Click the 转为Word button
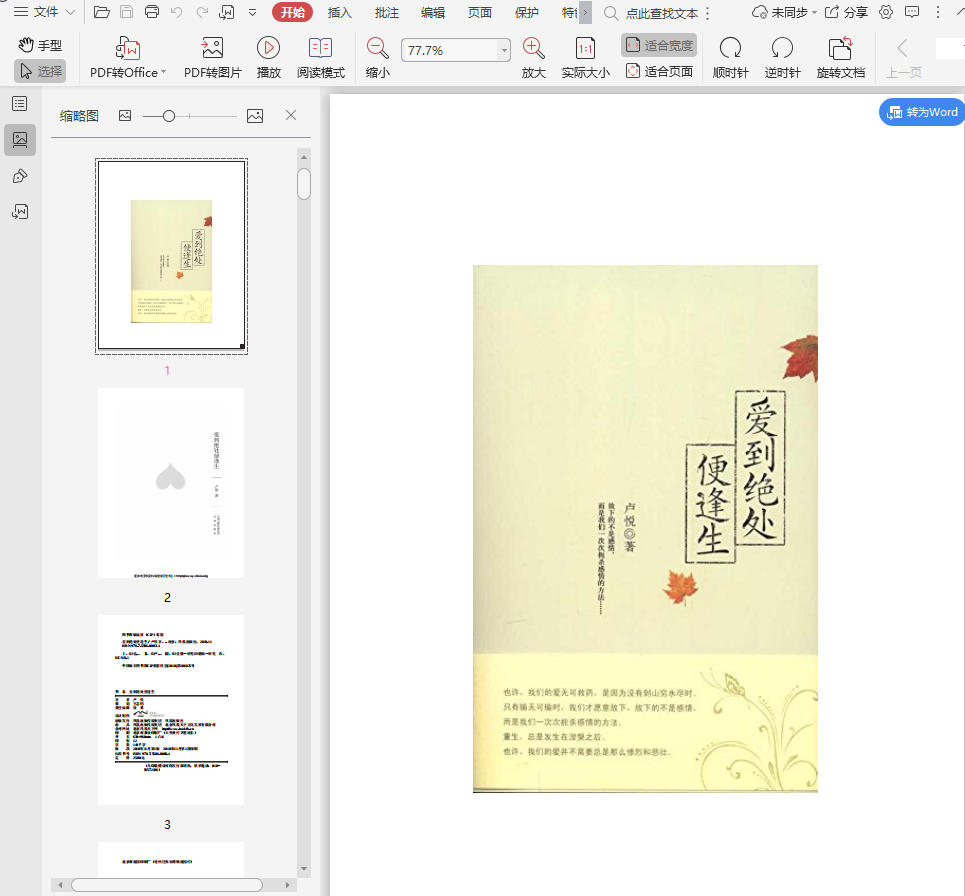The width and height of the screenshot is (965, 896). click(921, 112)
